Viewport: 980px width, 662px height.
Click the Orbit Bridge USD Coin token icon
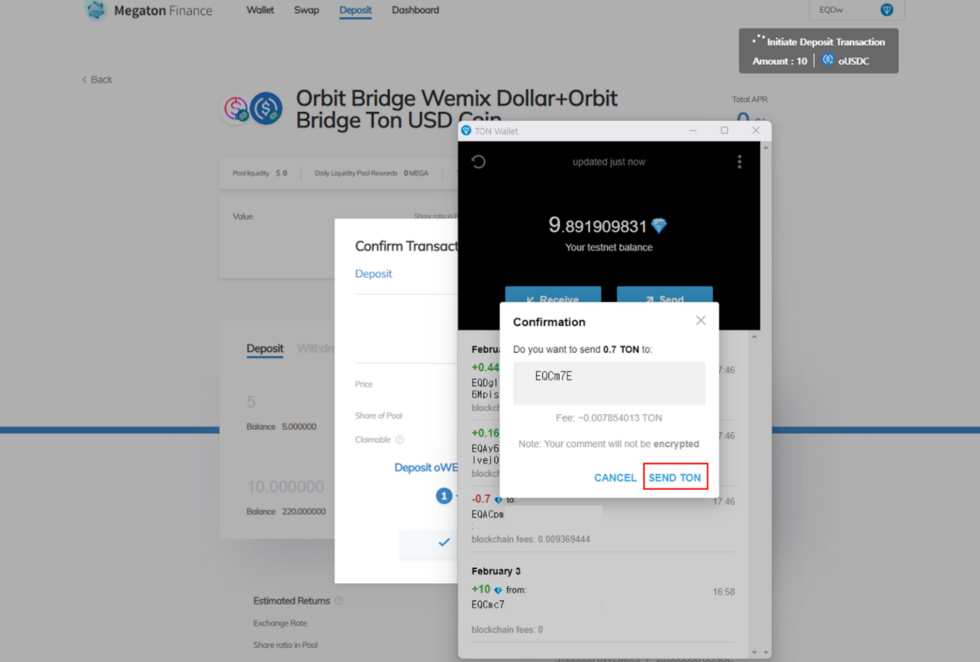(x=266, y=109)
